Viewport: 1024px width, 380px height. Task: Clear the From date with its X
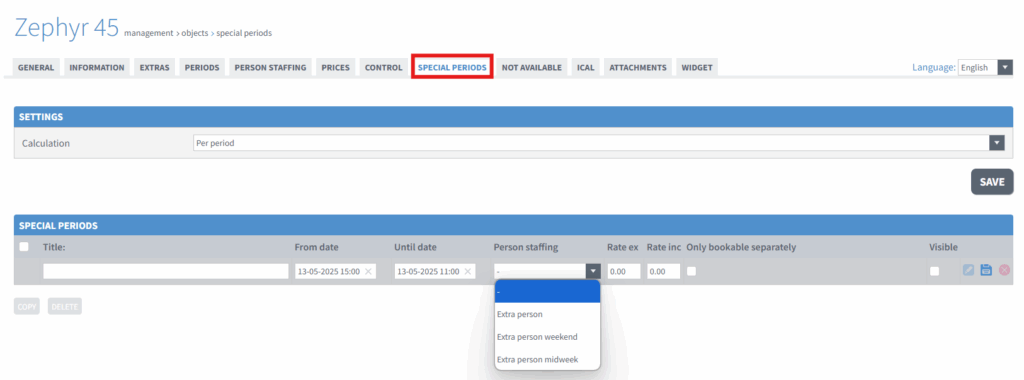[368, 272]
